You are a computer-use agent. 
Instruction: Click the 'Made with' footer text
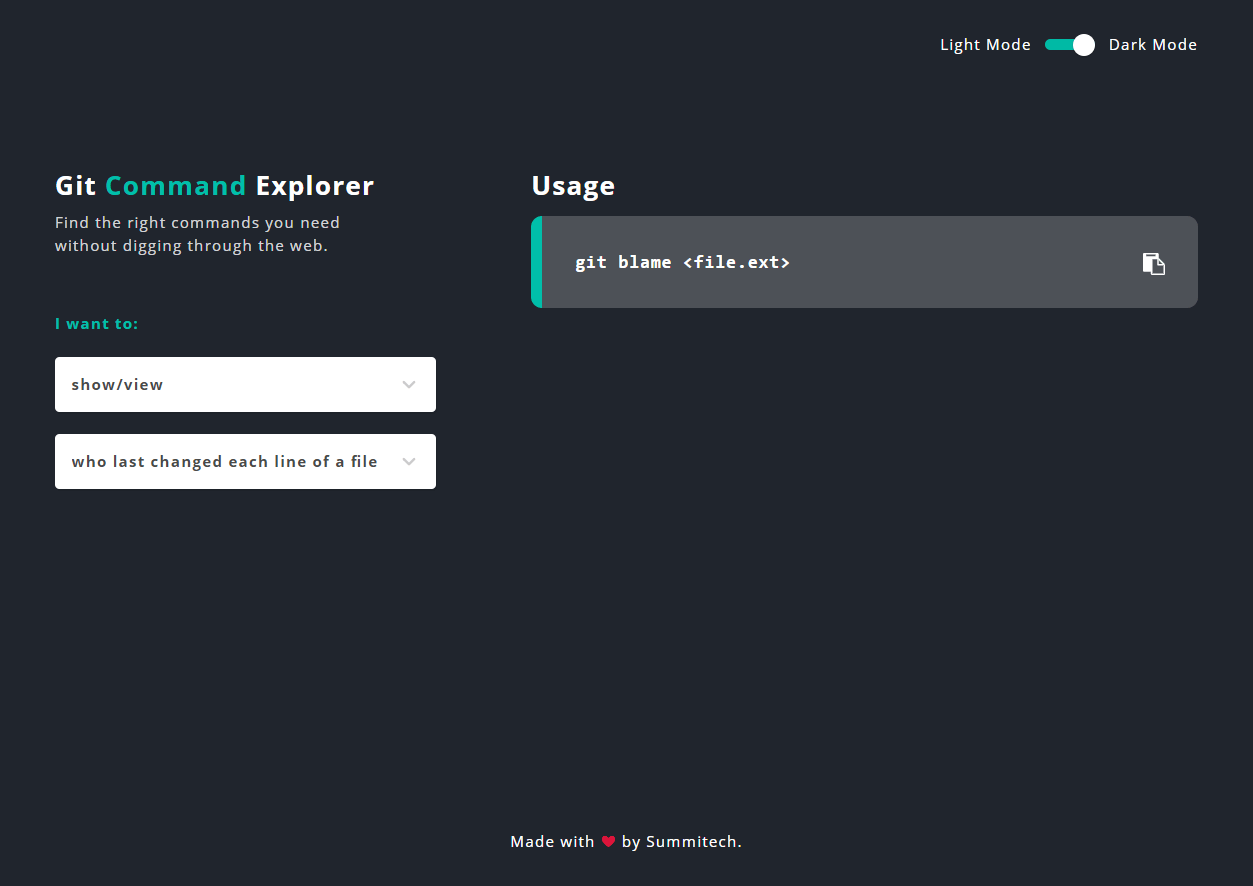(x=552, y=842)
